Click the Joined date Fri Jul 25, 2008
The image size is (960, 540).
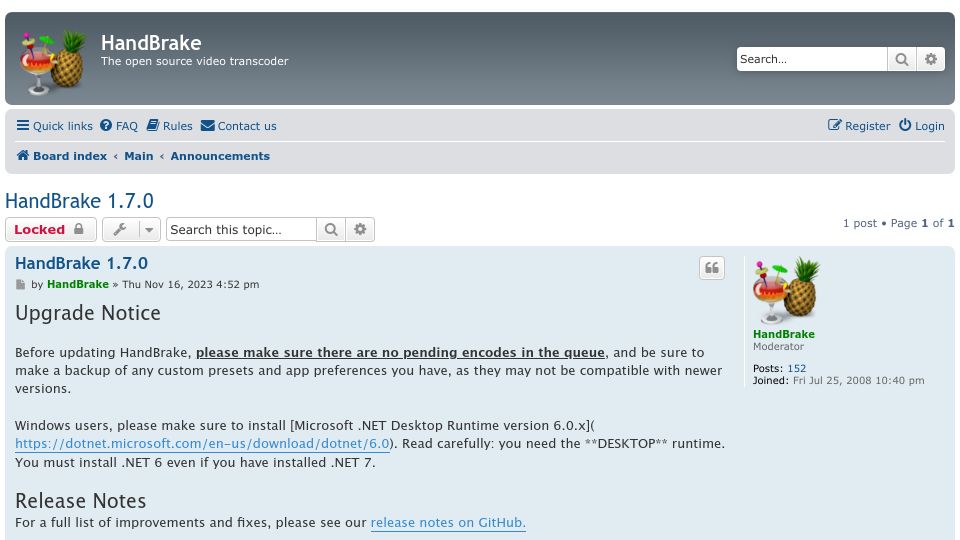coord(858,380)
